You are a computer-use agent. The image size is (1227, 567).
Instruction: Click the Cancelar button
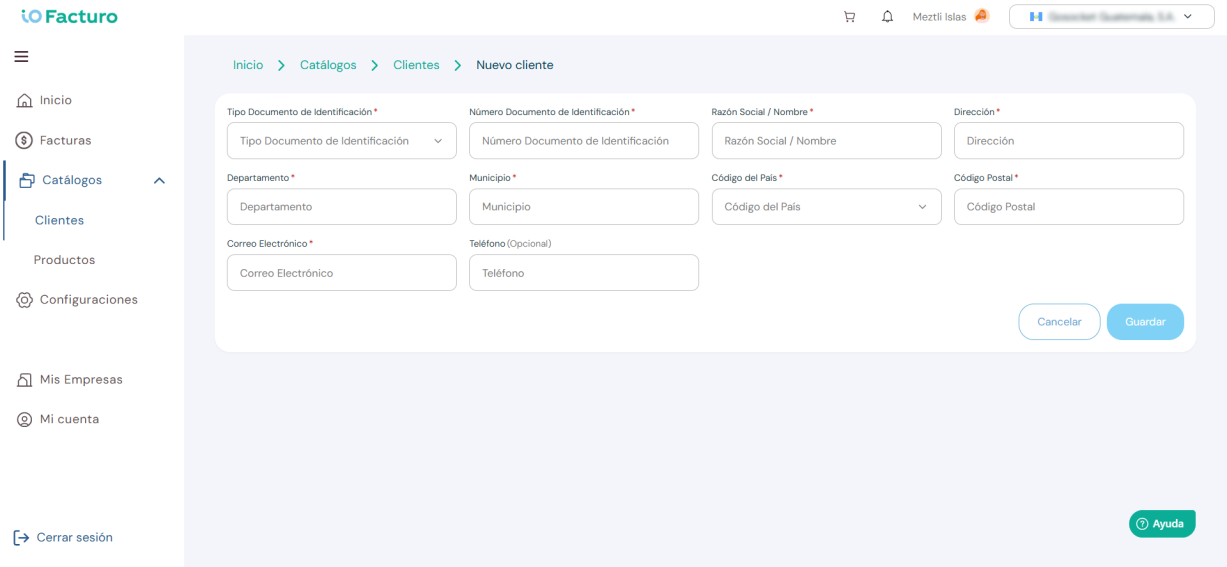click(x=1059, y=322)
